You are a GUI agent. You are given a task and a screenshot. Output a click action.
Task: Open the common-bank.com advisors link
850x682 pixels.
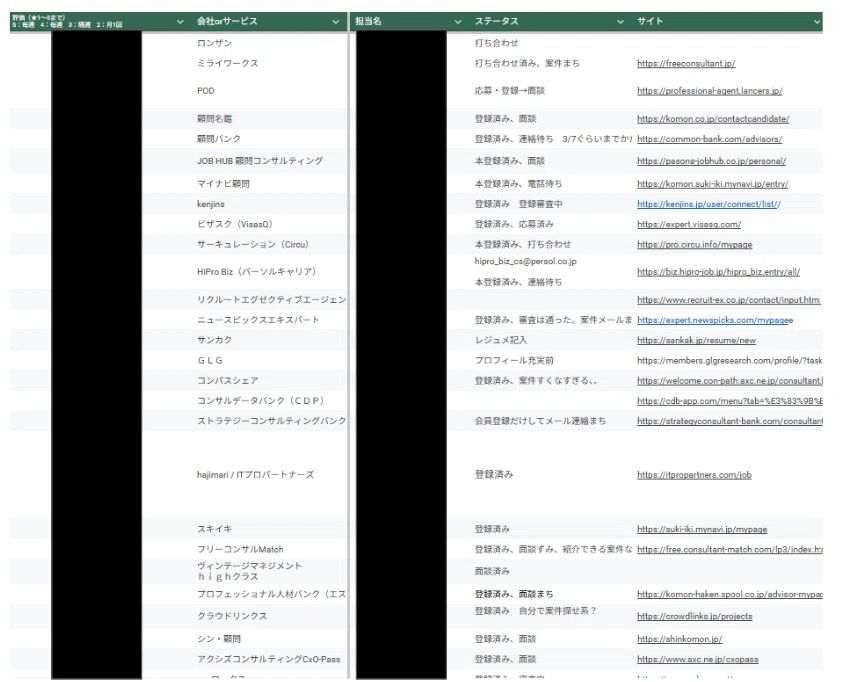tap(709, 139)
